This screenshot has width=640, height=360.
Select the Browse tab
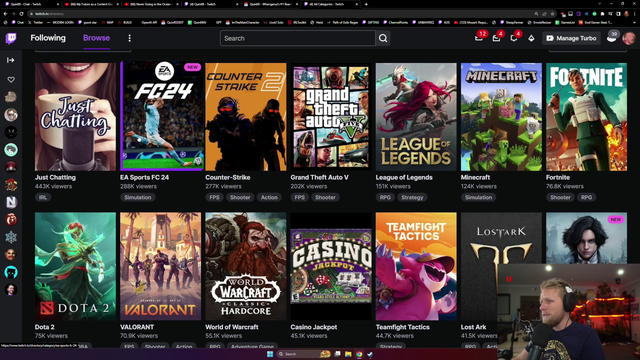coord(96,38)
